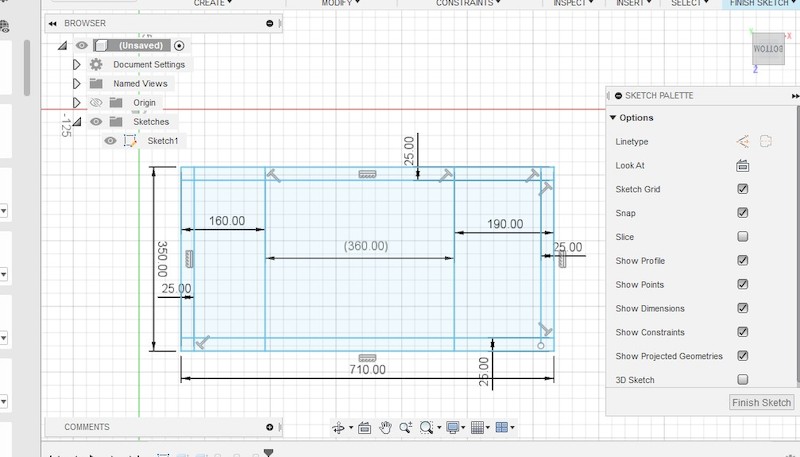Image resolution: width=800 pixels, height=457 pixels.
Task: Click the component cube icon beside Unsaved
Action: click(x=101, y=45)
